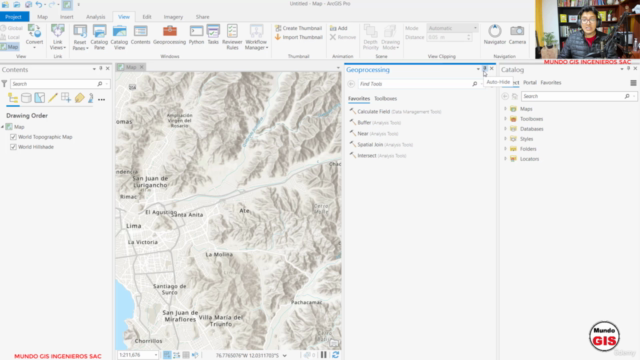
Task: Switch to Portal tab in Catalog
Action: (x=530, y=82)
